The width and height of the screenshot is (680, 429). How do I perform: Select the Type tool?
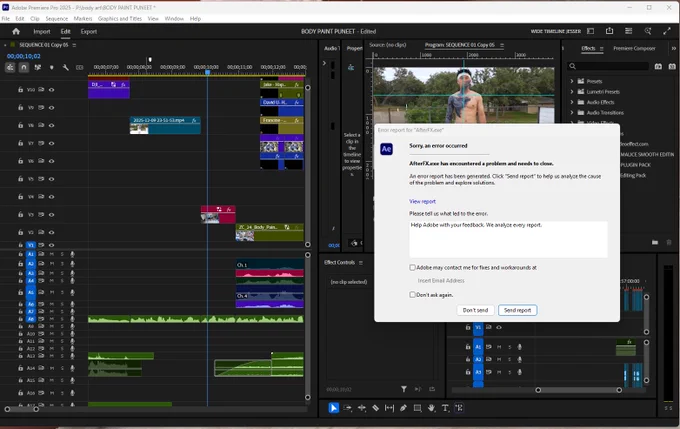pyautogui.click(x=445, y=408)
